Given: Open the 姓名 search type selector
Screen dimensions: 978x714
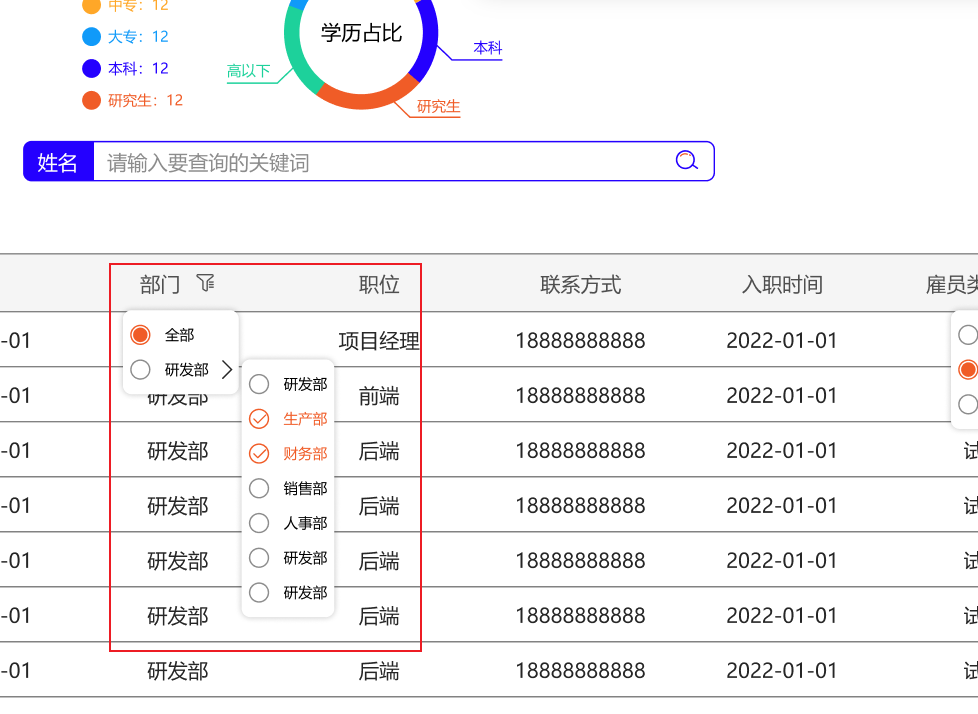Looking at the screenshot, I should click(58, 162).
